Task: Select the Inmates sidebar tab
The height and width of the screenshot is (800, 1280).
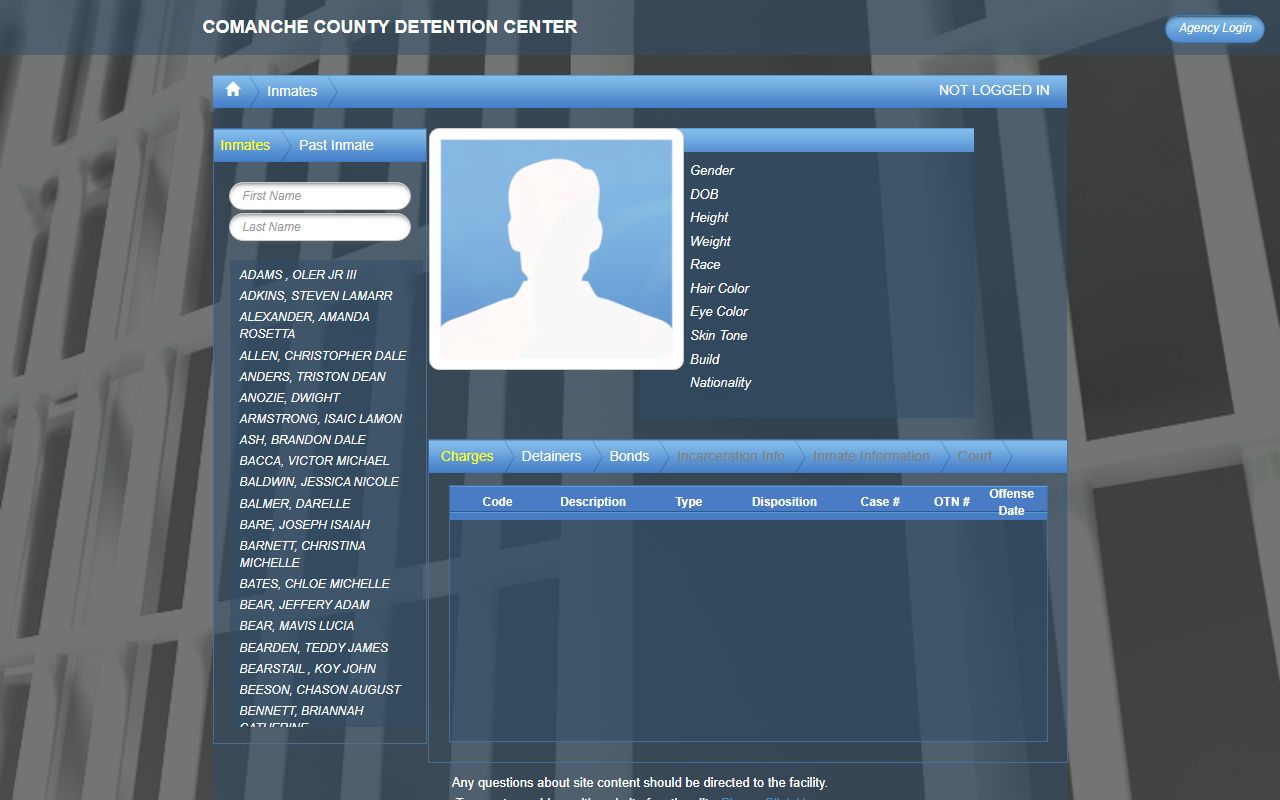Action: [x=245, y=145]
